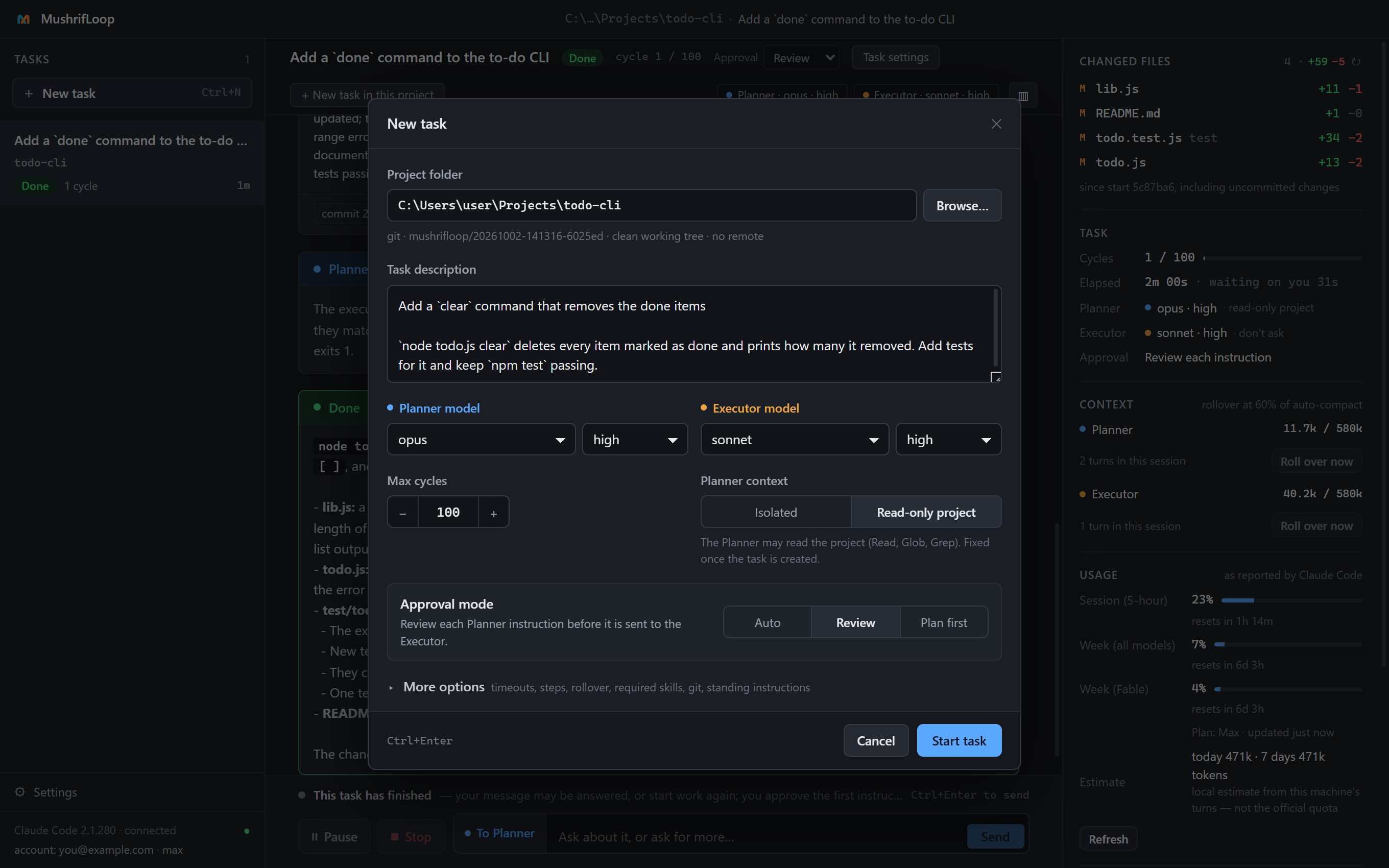Open the Executor effort high dropdown
Screen dimensions: 1389x868
(948, 440)
